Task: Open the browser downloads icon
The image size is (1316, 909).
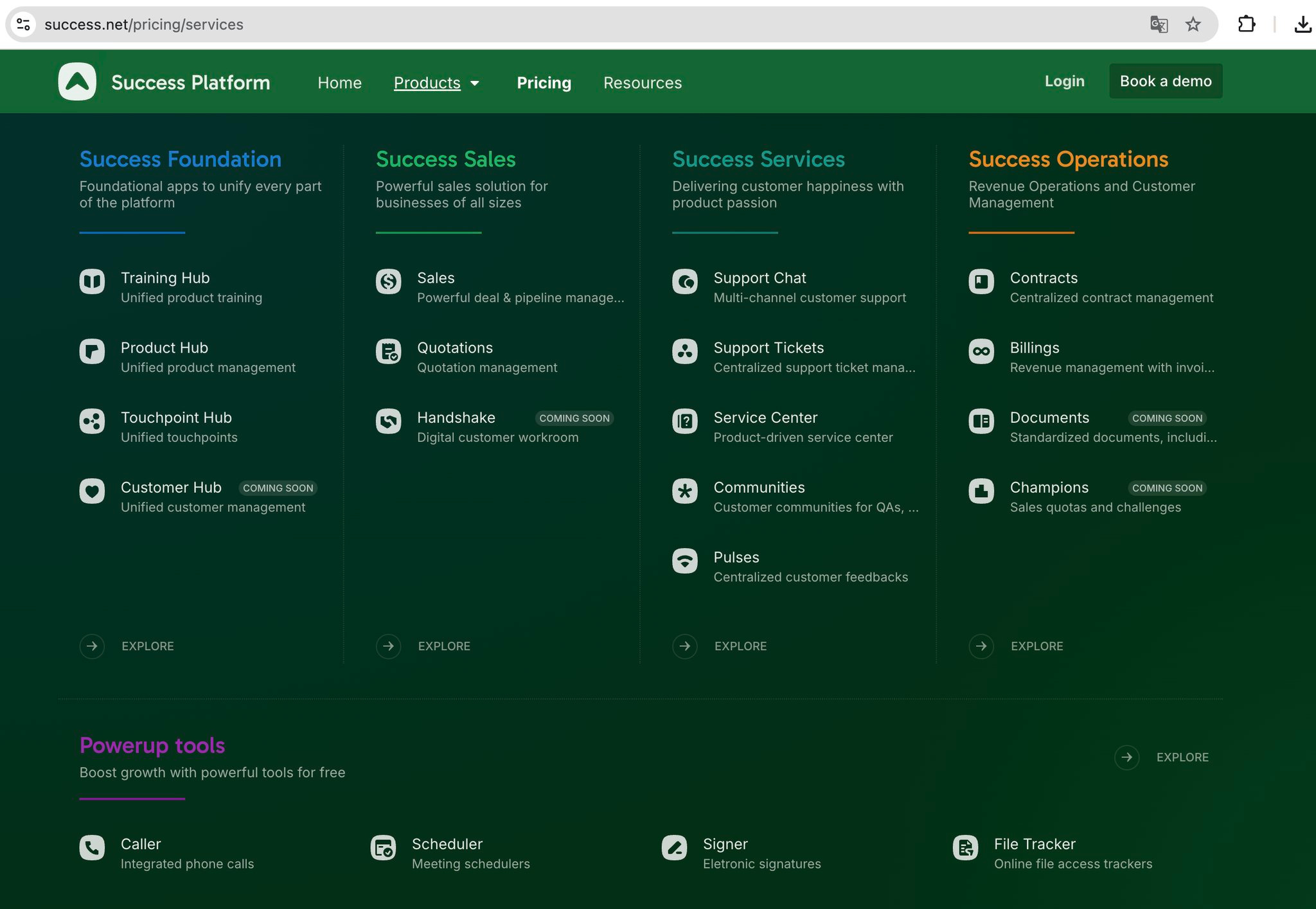Action: (x=1303, y=24)
